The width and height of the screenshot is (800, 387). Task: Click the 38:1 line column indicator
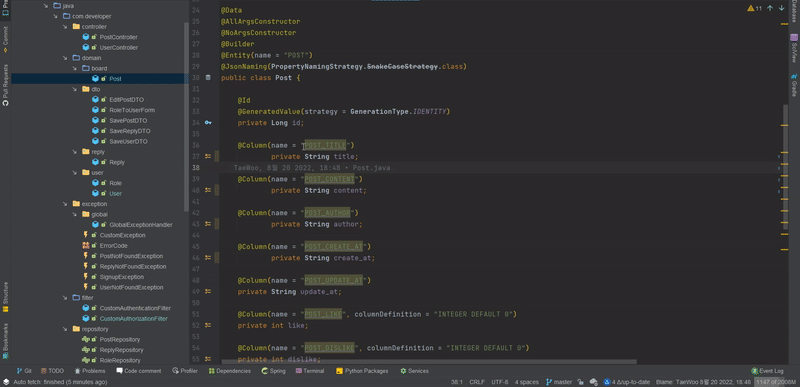click(x=456, y=382)
